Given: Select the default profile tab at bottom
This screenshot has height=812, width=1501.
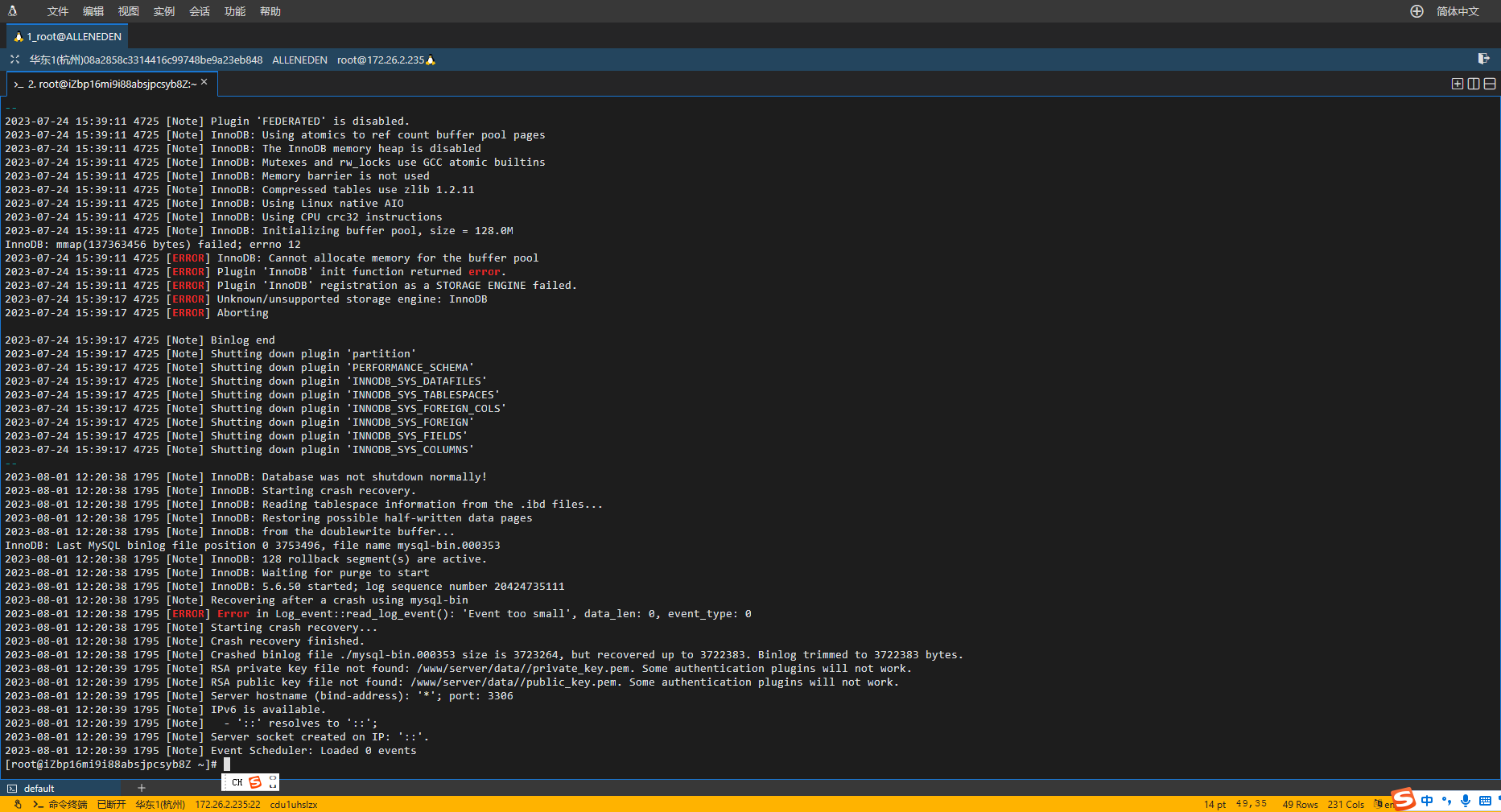Looking at the screenshot, I should (x=60, y=788).
